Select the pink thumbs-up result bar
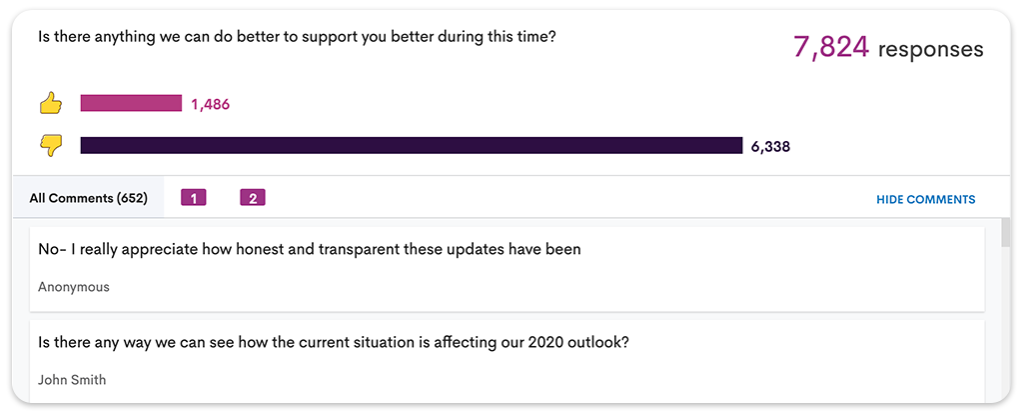 point(131,103)
